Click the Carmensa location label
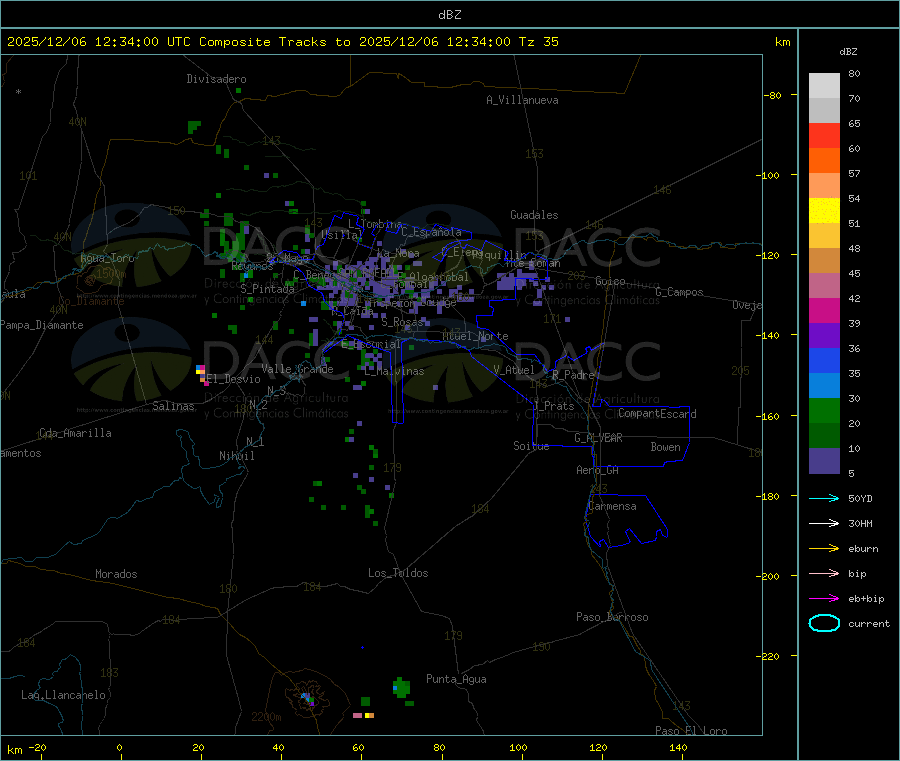Screen dimensions: 900x761 pos(612,506)
